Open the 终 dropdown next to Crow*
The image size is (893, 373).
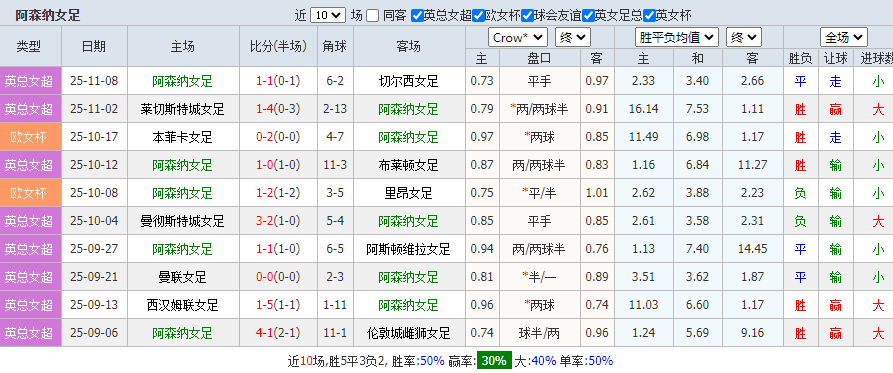point(573,38)
